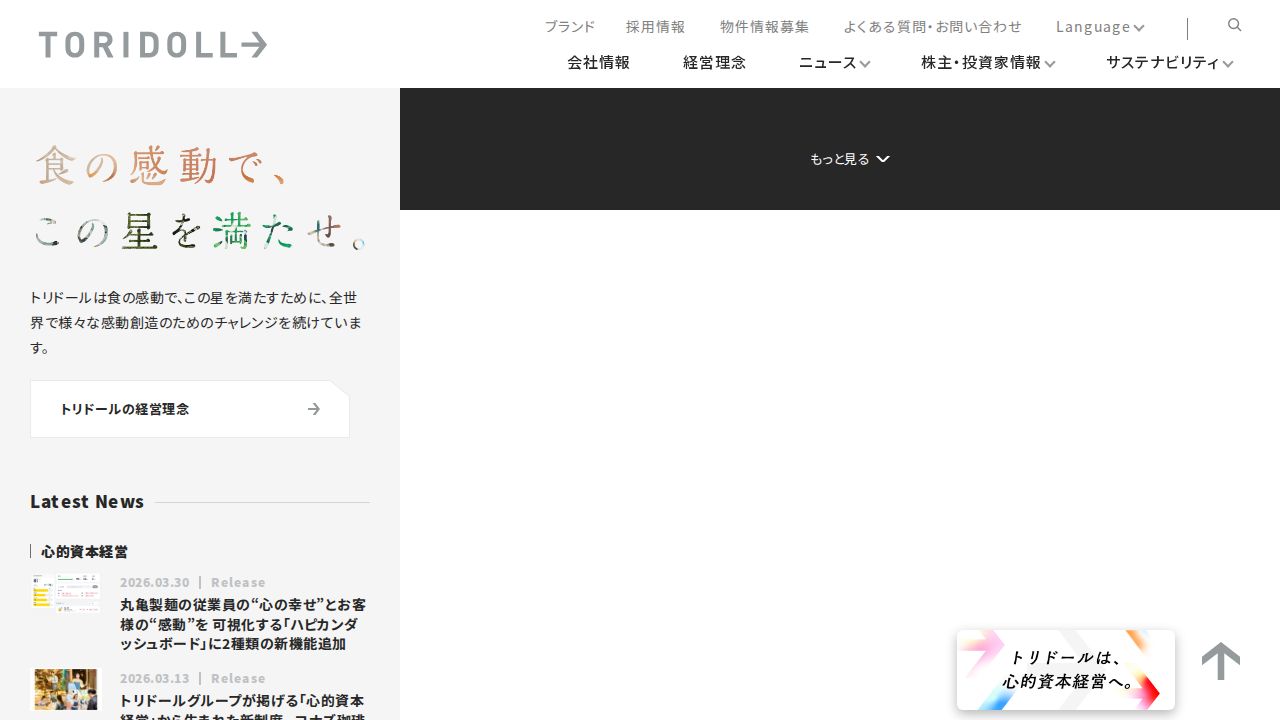Open 心的資本経営 banner
The width and height of the screenshot is (1280, 720).
[1066, 670]
